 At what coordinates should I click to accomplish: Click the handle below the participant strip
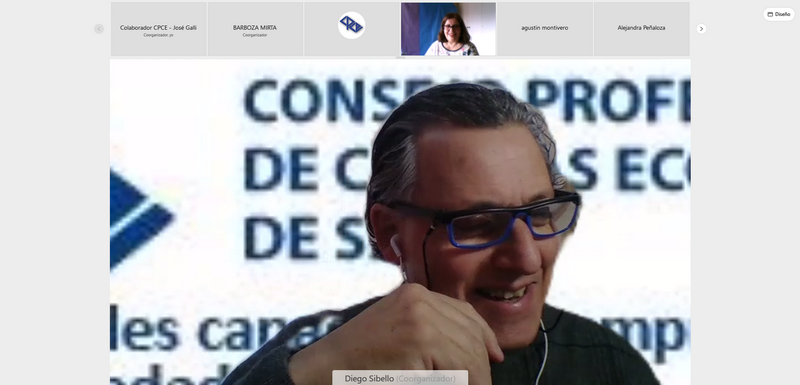pyautogui.click(x=400, y=58)
